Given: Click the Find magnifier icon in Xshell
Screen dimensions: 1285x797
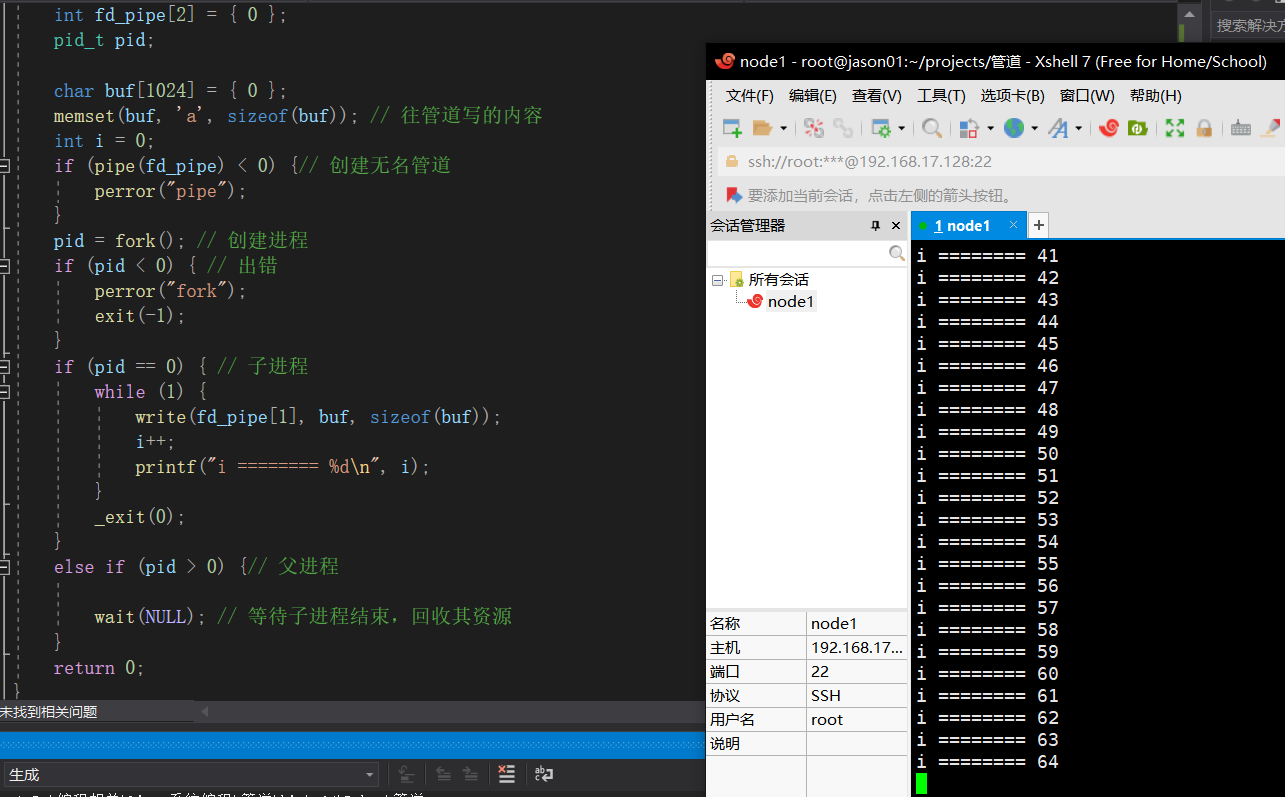Looking at the screenshot, I should pos(932,128).
